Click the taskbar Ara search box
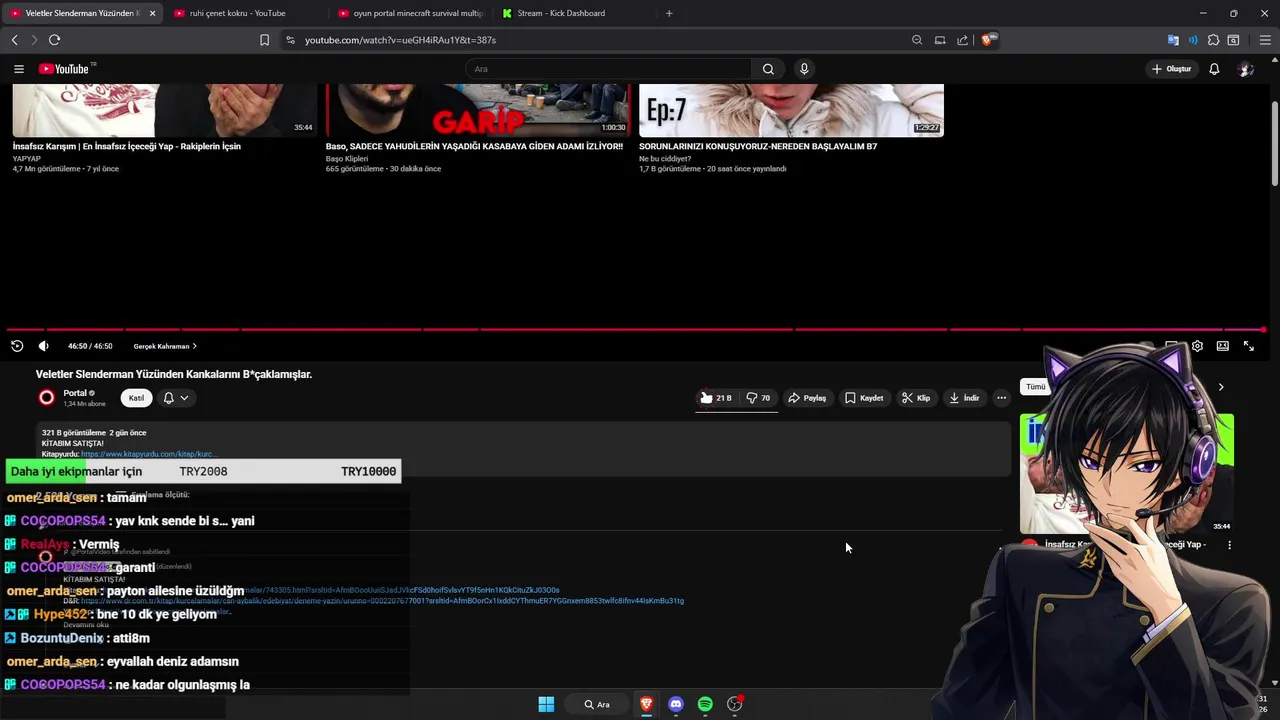This screenshot has height=720, width=1280. coord(597,704)
